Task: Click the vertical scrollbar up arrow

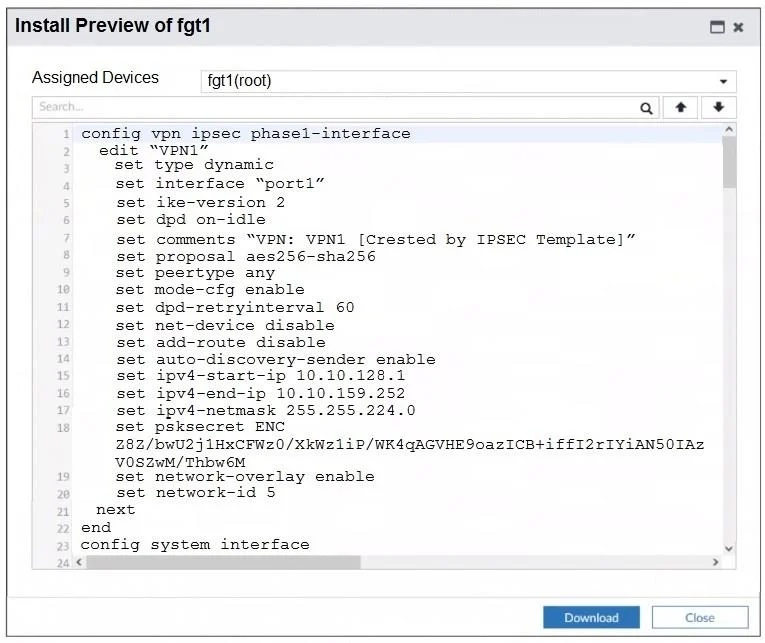Action: point(729,129)
